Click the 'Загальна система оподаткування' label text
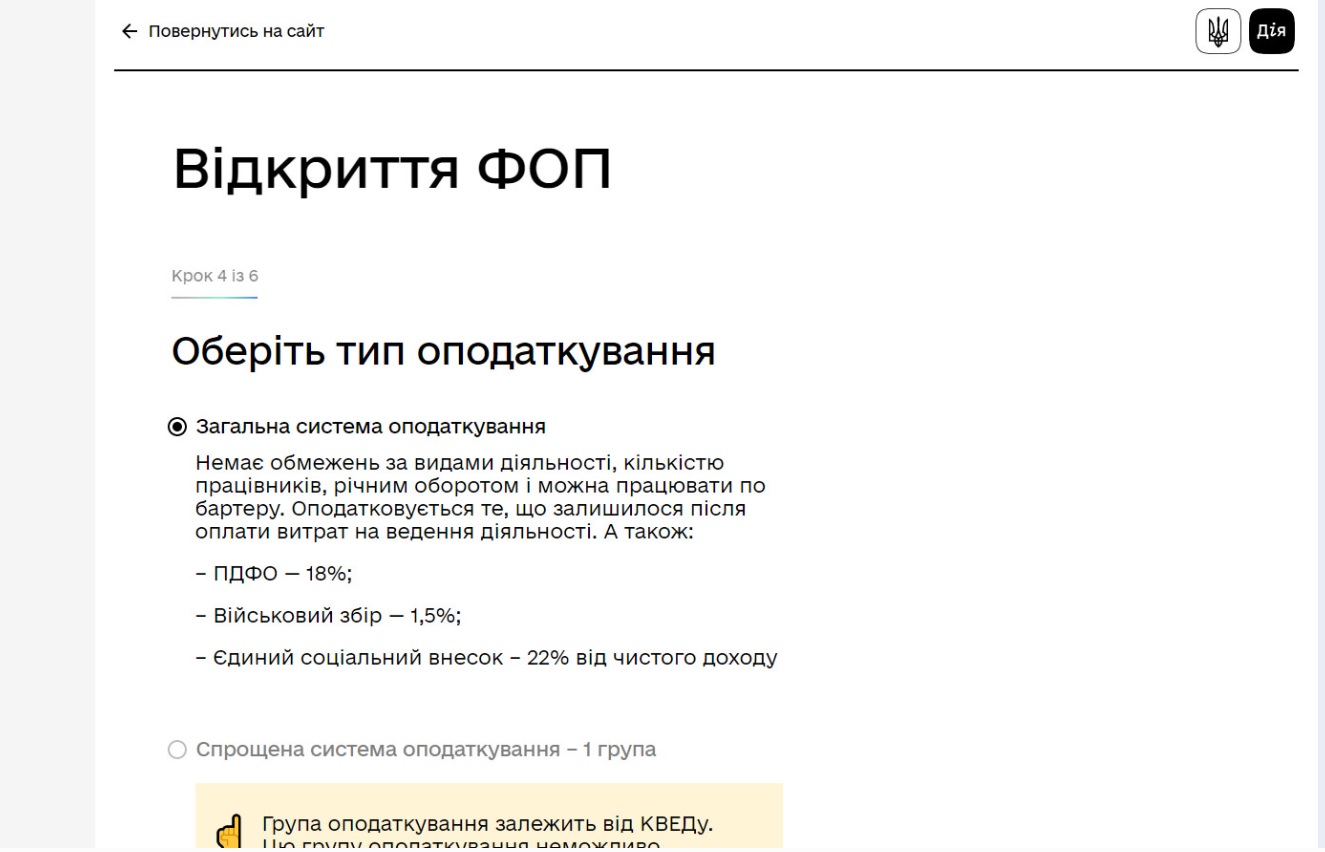This screenshot has width=1325, height=852. point(370,427)
